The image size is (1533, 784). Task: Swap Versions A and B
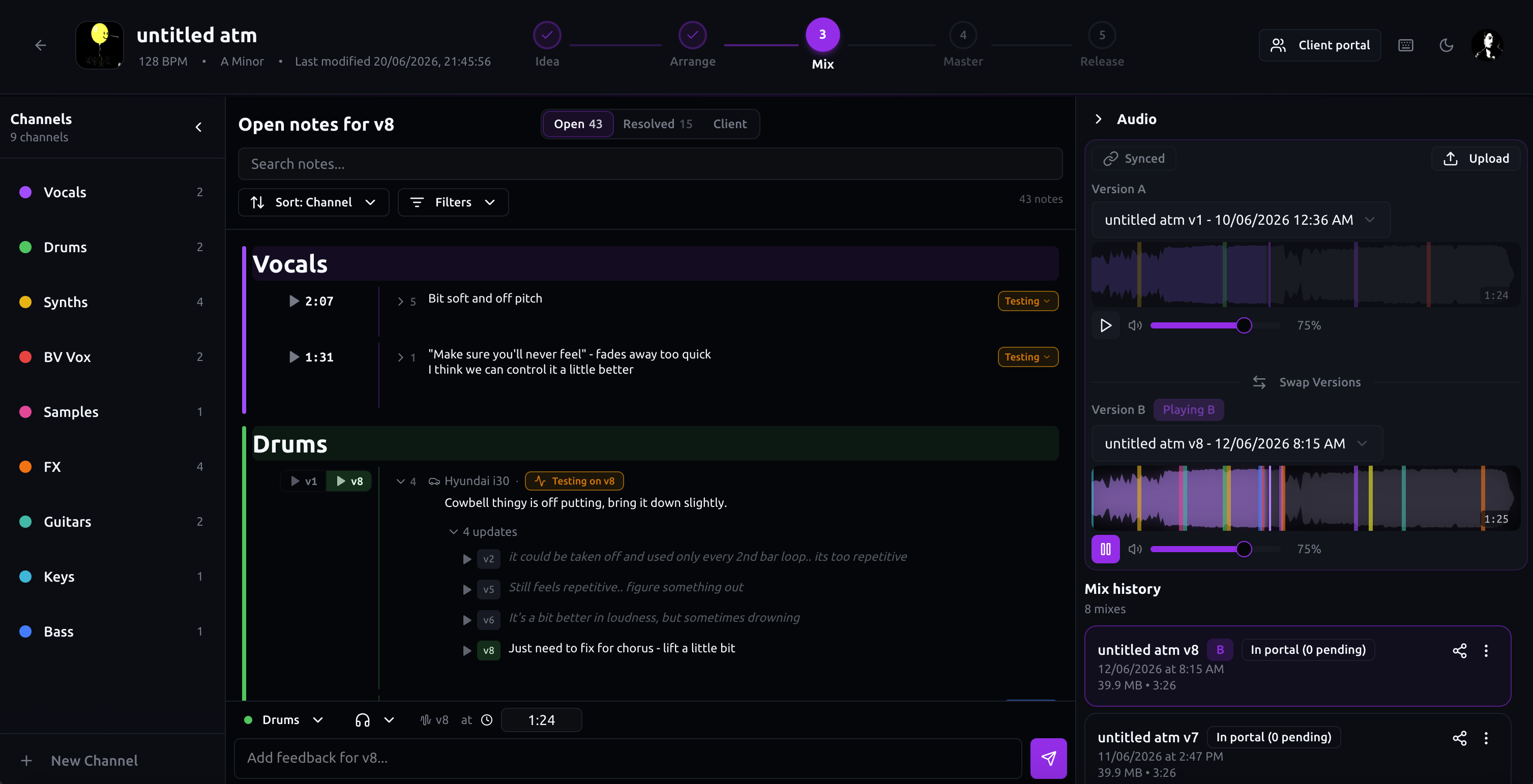coord(1307,382)
